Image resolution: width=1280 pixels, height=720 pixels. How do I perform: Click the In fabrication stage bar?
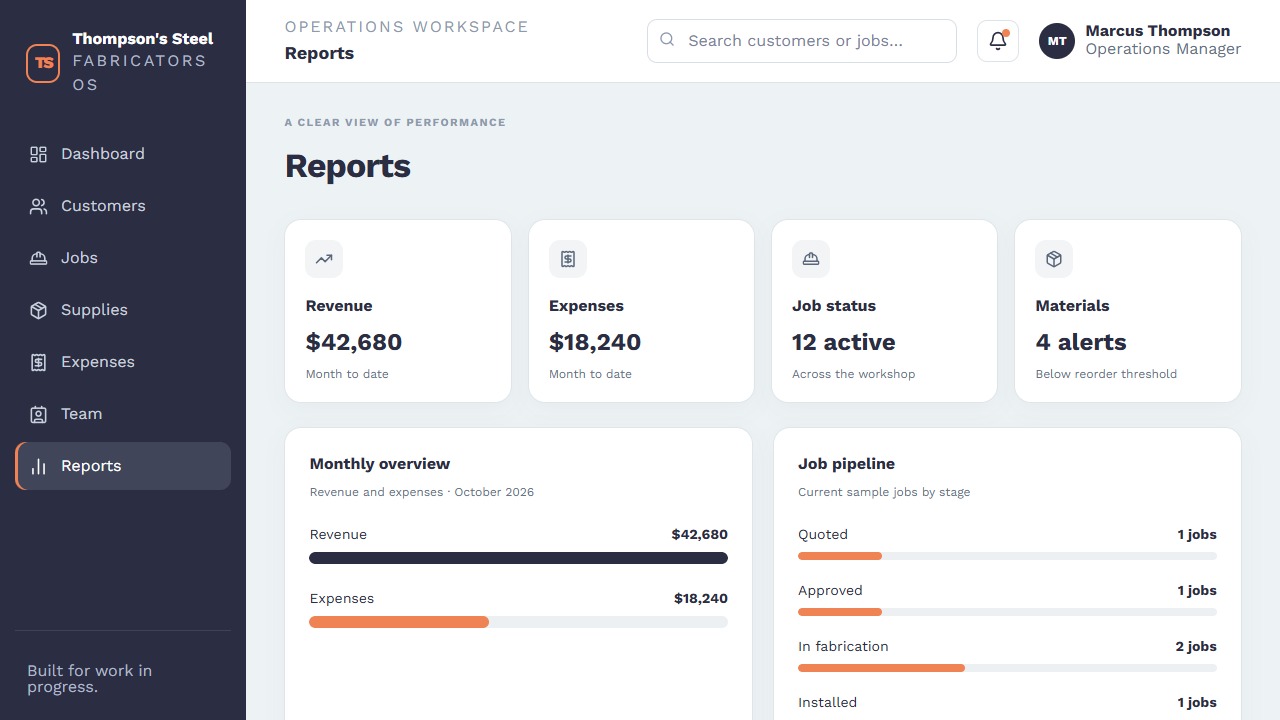pos(1007,668)
